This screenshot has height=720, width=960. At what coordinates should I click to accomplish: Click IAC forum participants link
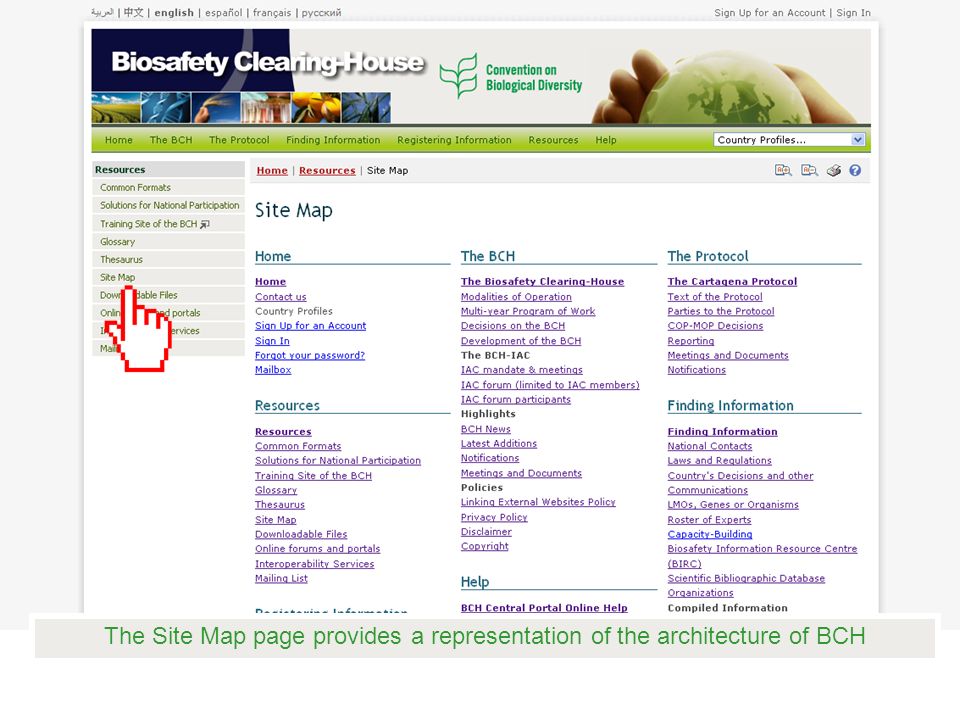pyautogui.click(x=516, y=399)
